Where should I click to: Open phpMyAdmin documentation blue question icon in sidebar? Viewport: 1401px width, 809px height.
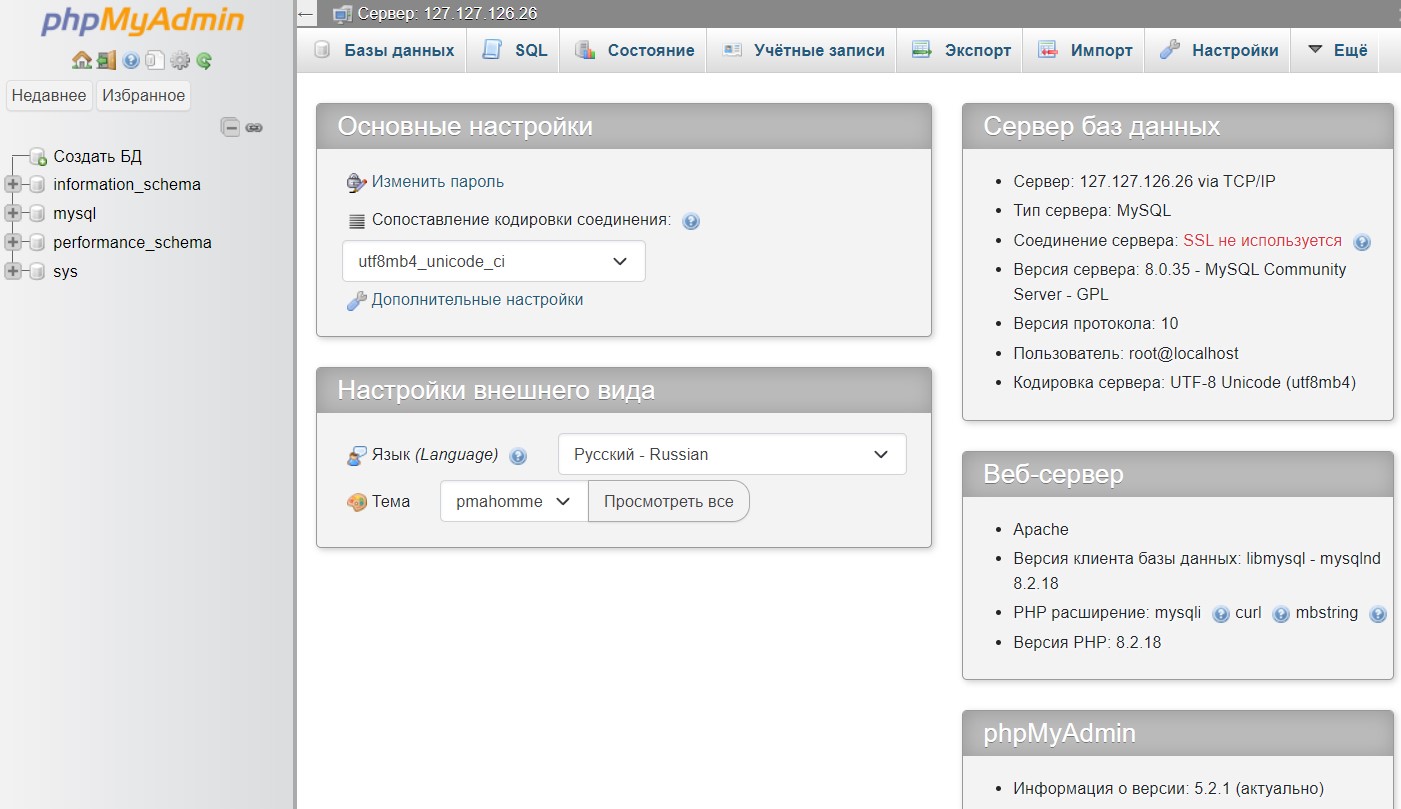click(131, 61)
